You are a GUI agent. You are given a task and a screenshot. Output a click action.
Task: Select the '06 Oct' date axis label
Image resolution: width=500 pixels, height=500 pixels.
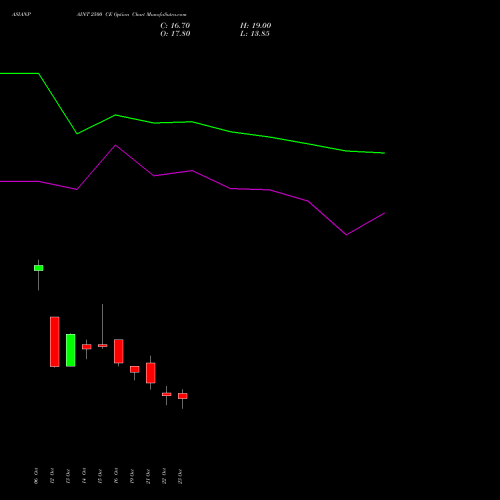coord(36,476)
